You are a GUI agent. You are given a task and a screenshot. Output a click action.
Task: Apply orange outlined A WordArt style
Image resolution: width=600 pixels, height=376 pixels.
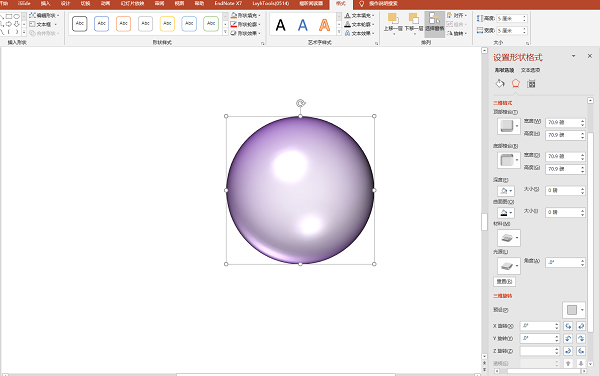[x=324, y=25]
